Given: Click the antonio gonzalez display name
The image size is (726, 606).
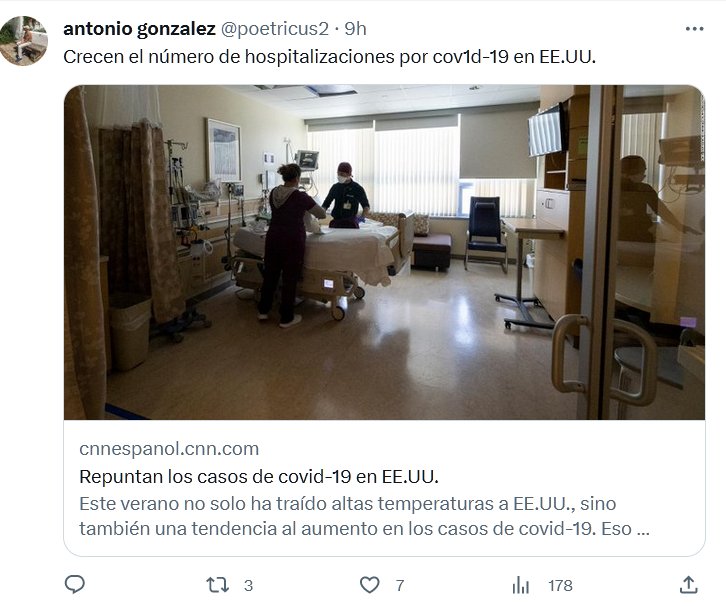Looking at the screenshot, I should pos(139,29).
